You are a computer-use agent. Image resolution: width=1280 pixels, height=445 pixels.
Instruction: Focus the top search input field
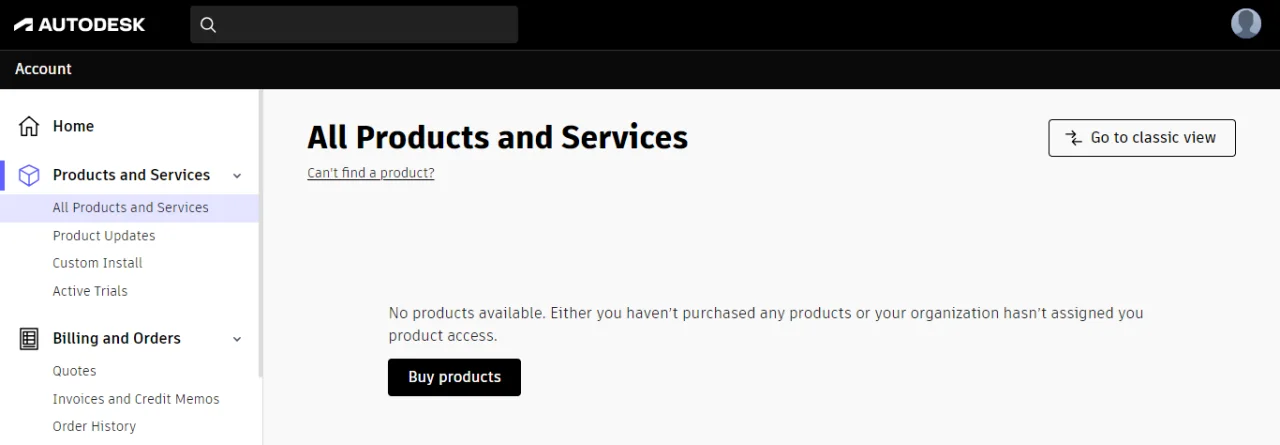(x=354, y=25)
